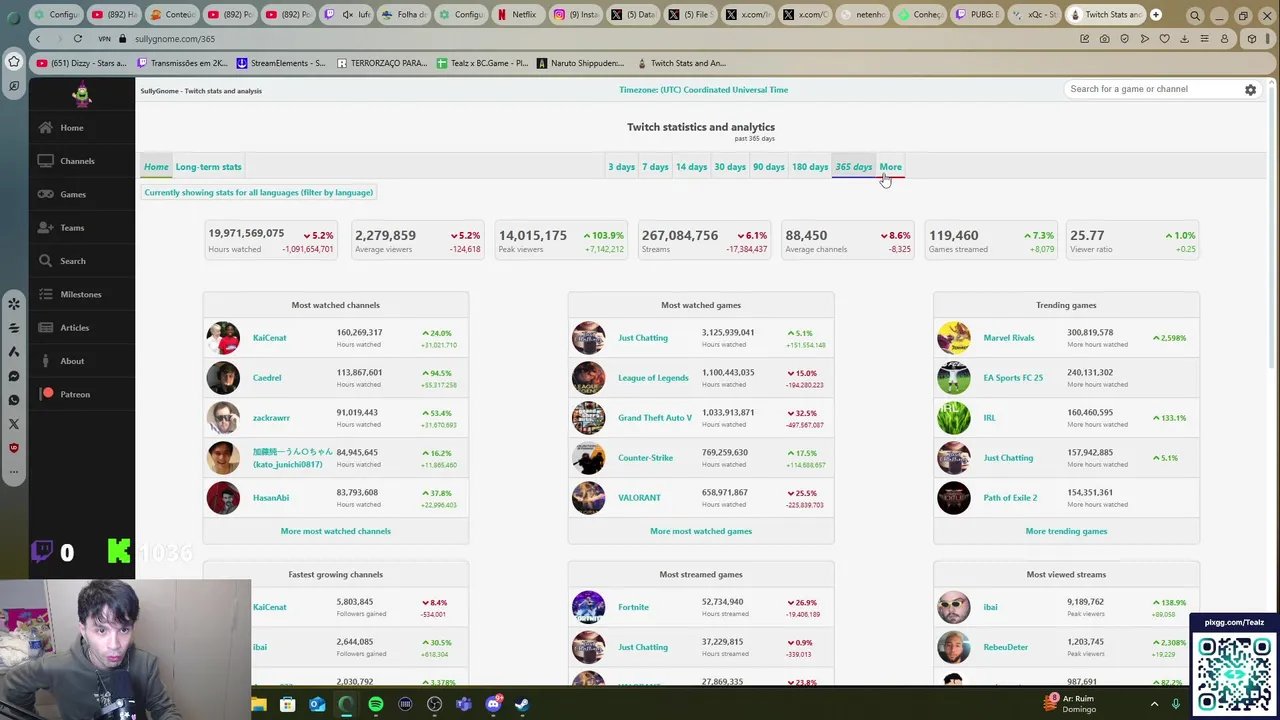Open EA Sports FC 25 trending link
Viewport: 1280px width, 720px height.
1013,378
